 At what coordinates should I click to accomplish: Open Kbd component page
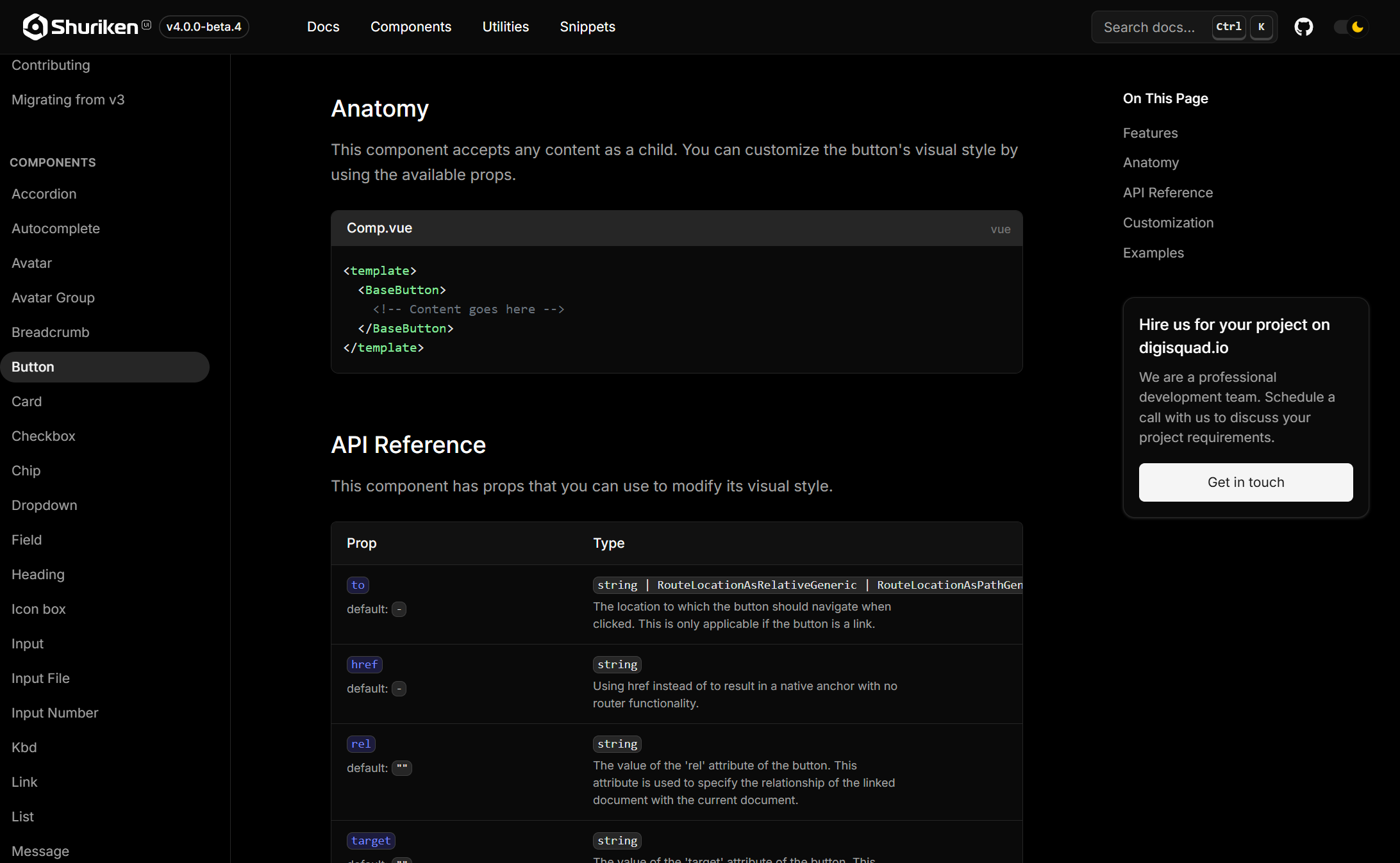(24, 748)
